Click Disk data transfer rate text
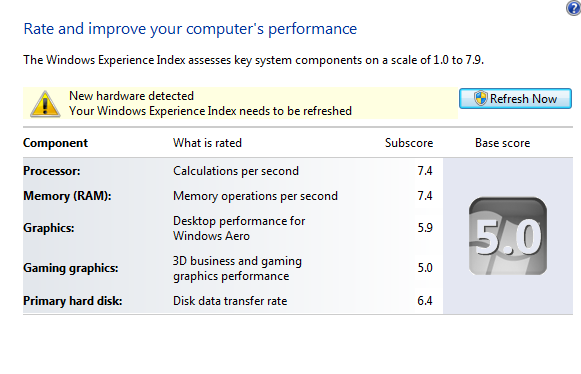 click(230, 301)
